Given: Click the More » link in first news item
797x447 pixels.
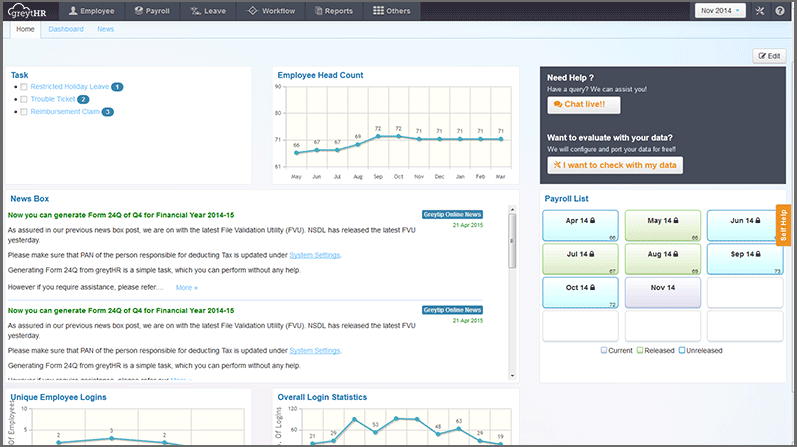Looking at the screenshot, I should click(187, 288).
